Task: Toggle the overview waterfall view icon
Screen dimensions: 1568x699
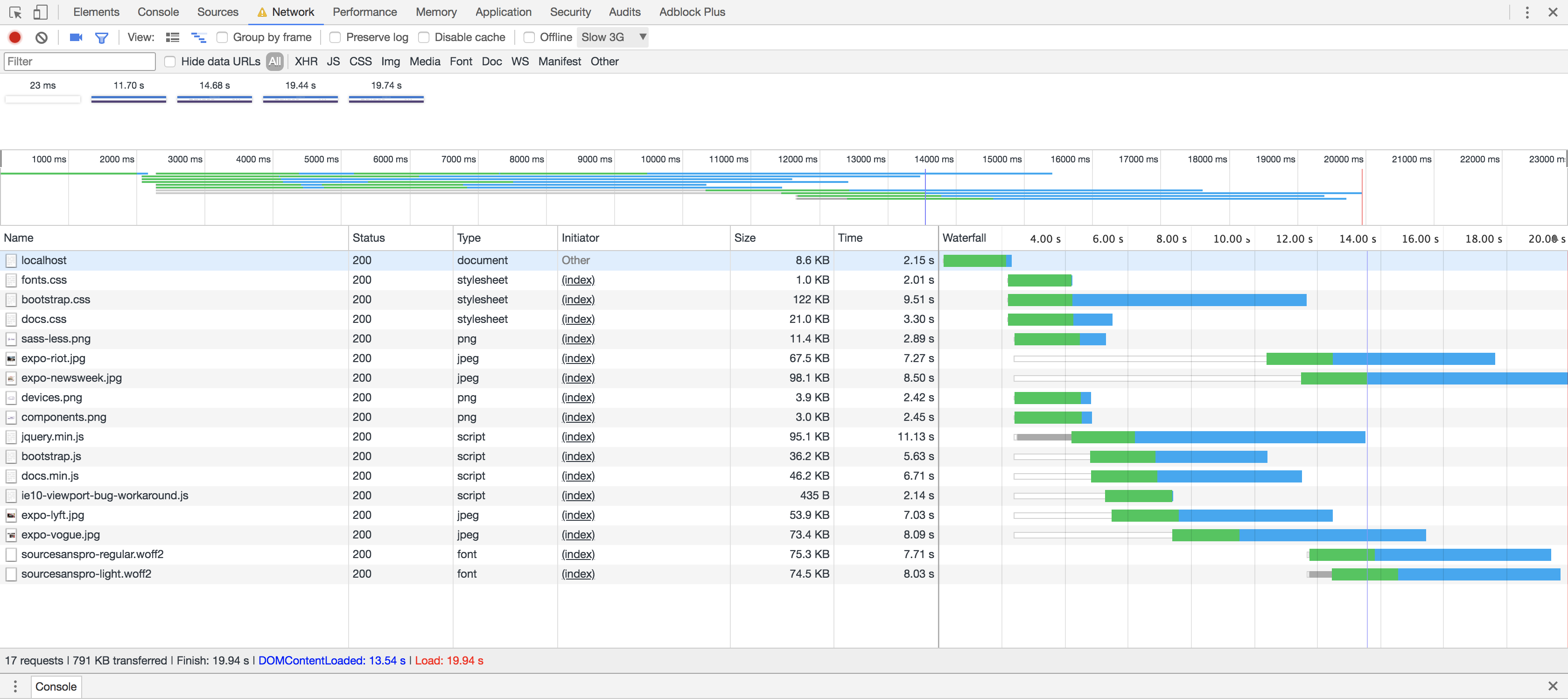Action: point(198,37)
